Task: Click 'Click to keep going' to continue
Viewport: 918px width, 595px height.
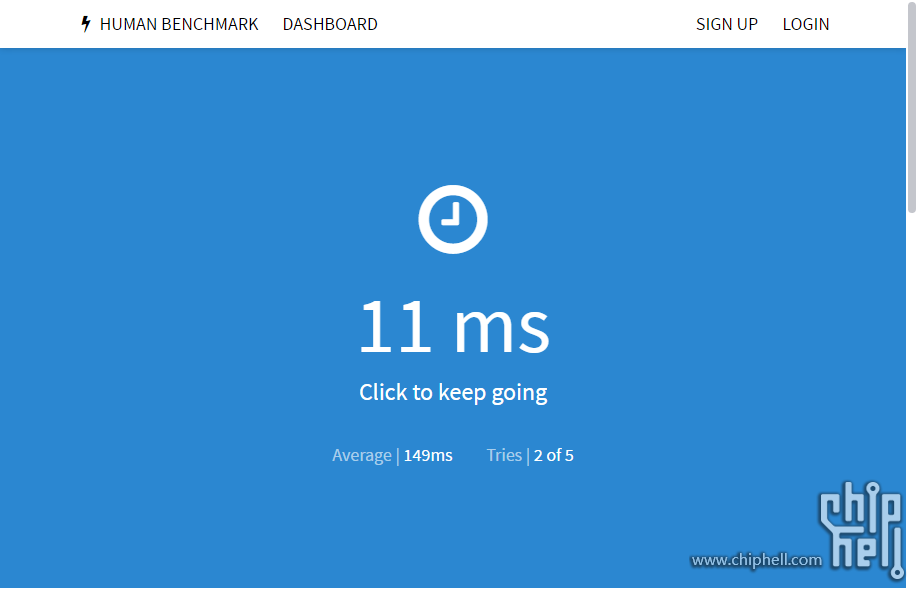Action: [453, 392]
